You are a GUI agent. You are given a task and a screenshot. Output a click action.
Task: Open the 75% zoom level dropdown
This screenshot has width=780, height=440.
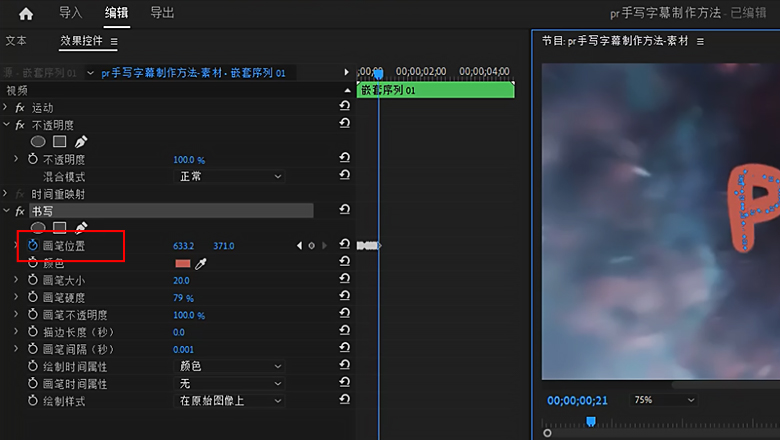(x=664, y=400)
